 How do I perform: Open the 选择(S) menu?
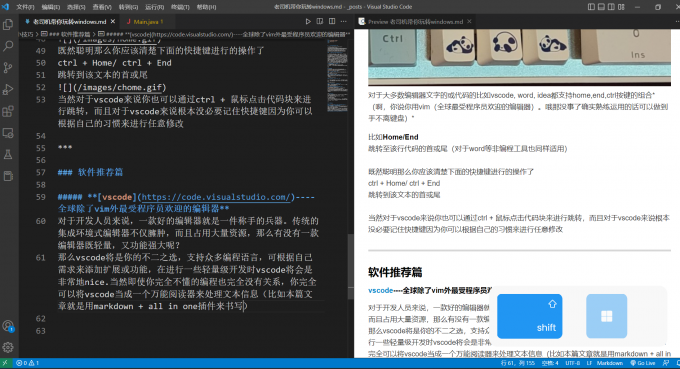(76, 7)
